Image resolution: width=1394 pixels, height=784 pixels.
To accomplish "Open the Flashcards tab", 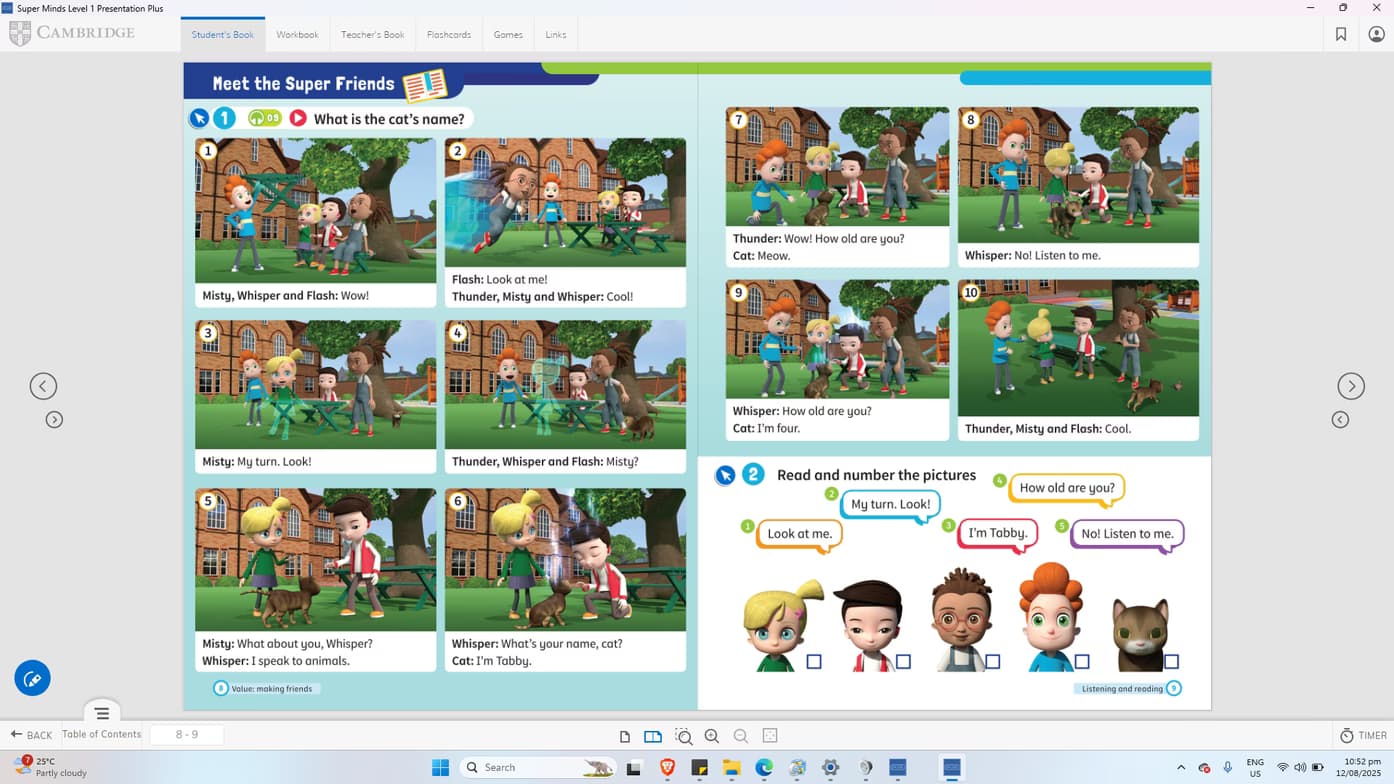I will (x=448, y=33).
